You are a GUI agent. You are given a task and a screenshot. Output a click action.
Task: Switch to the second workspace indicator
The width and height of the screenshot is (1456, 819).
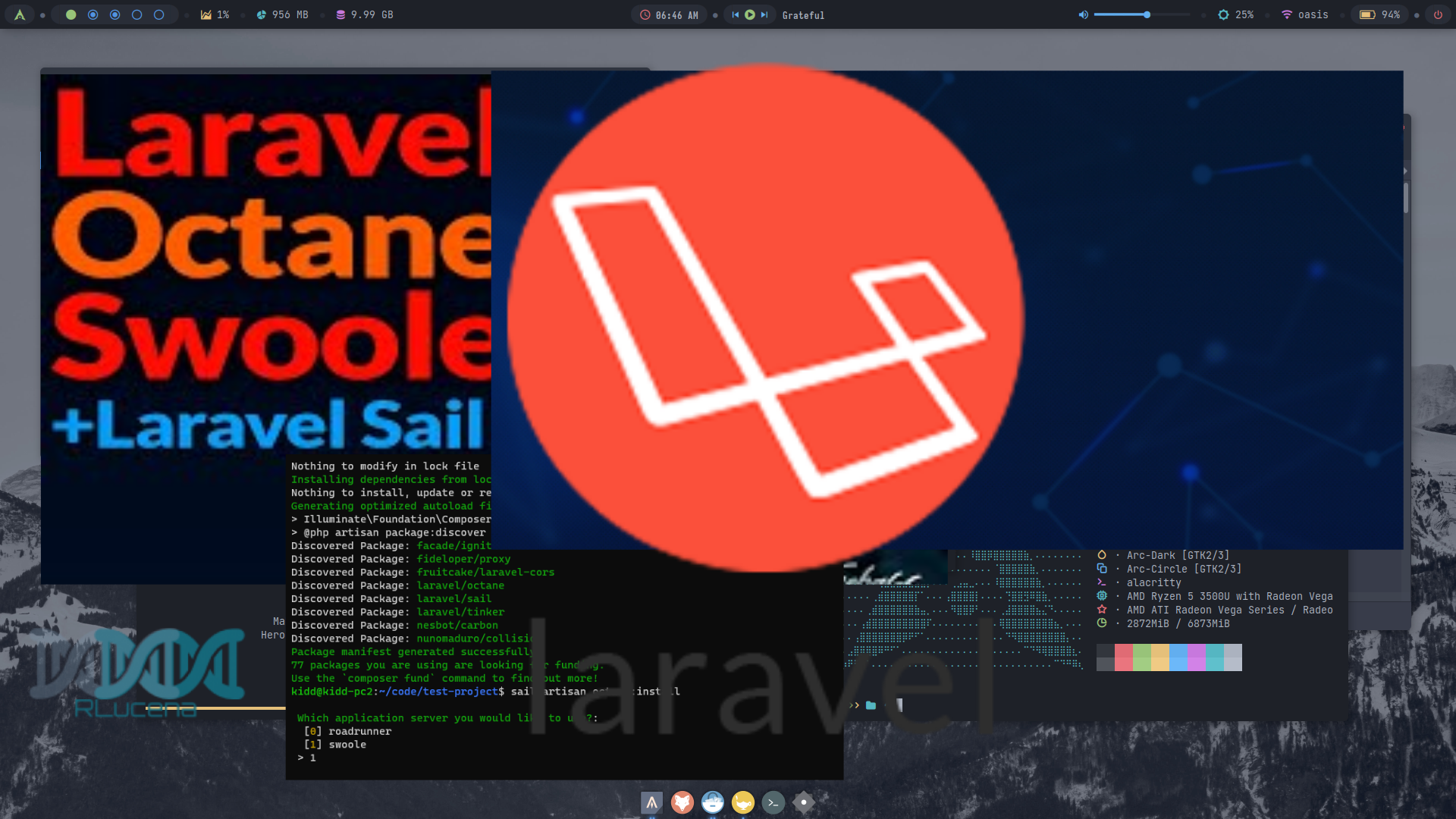coord(93,14)
